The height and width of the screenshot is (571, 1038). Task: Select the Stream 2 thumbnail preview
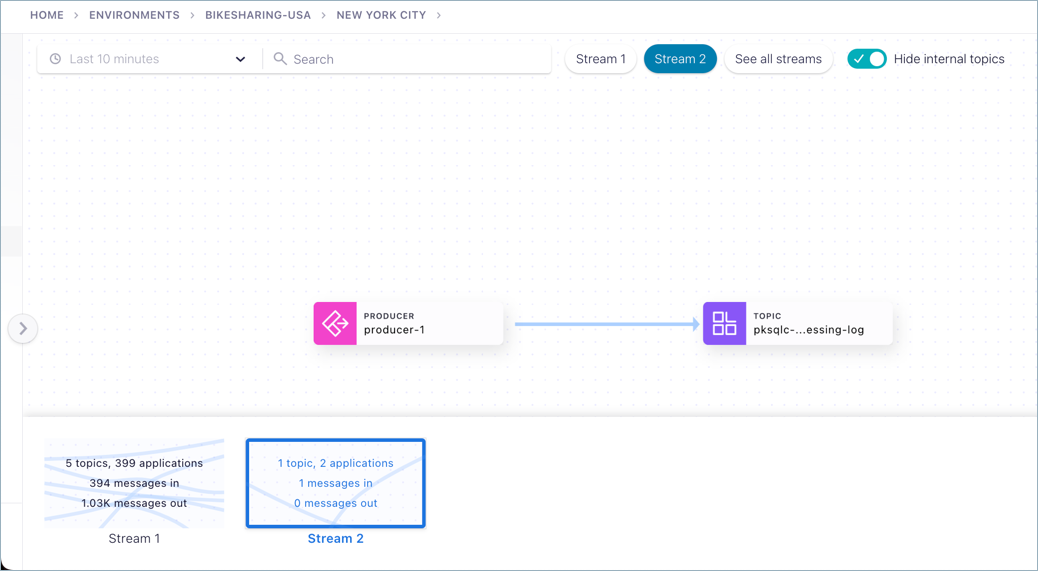click(336, 483)
